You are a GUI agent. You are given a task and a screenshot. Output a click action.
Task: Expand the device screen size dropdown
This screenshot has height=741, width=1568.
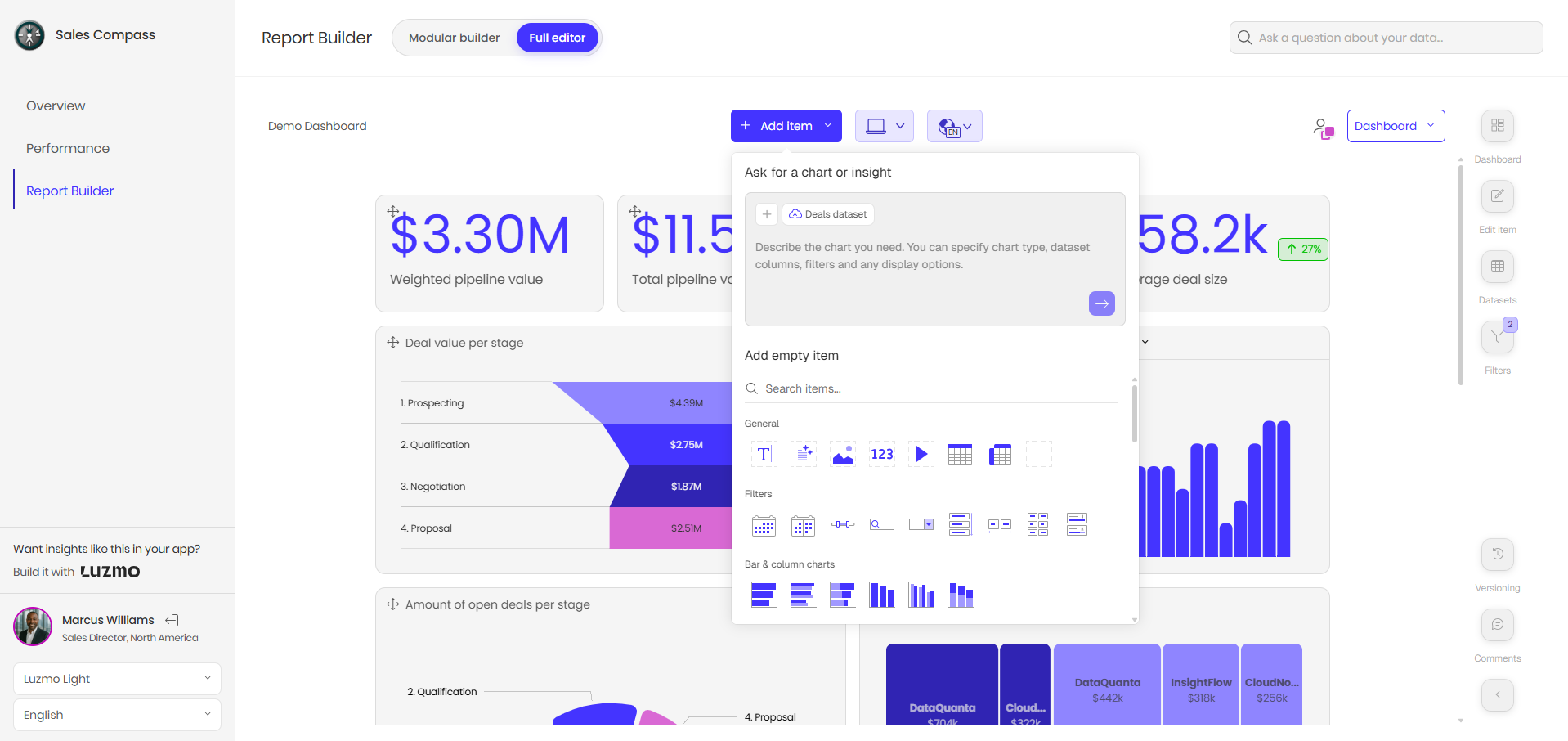click(884, 126)
